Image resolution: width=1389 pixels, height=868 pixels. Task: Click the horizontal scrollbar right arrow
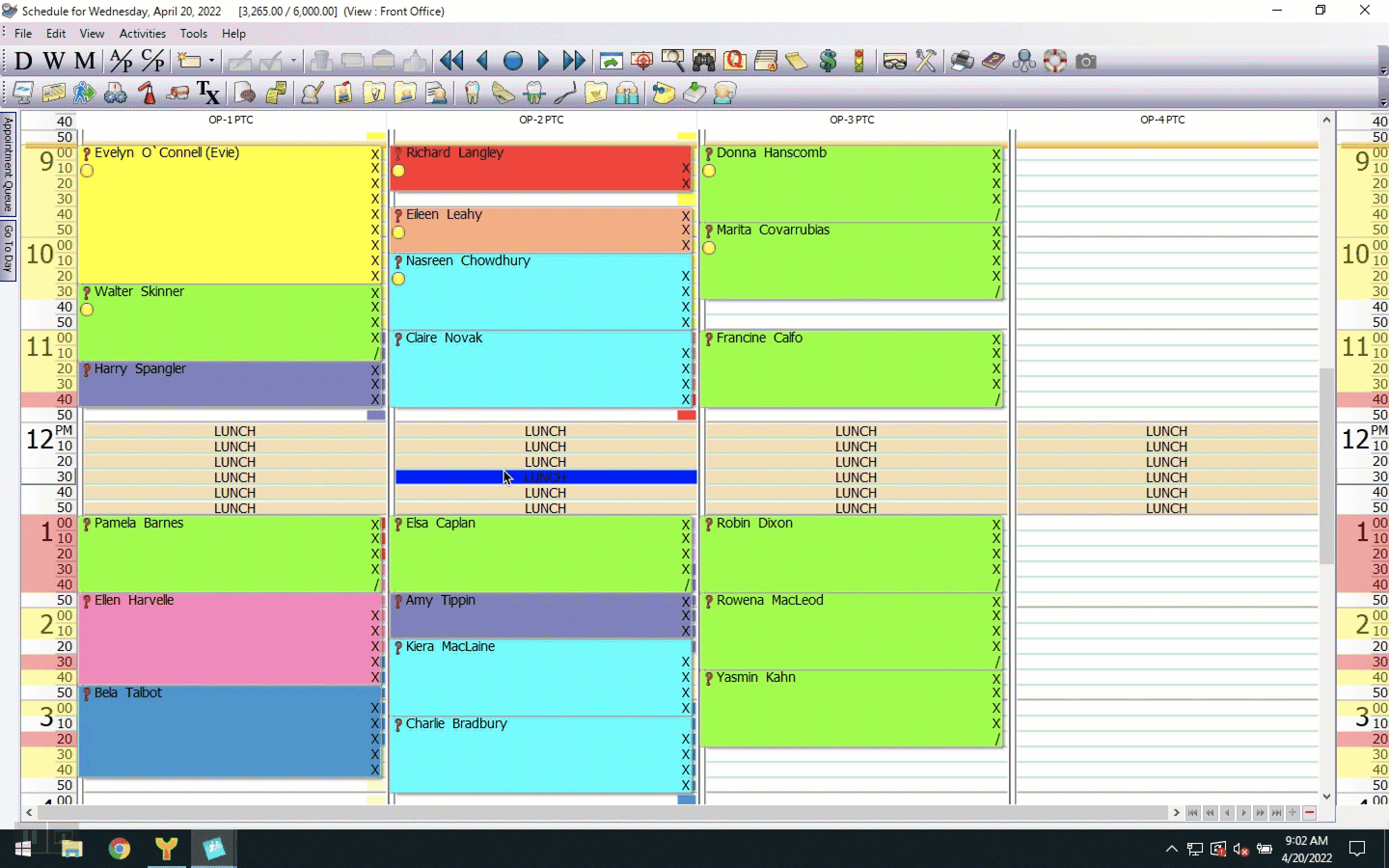click(1176, 813)
